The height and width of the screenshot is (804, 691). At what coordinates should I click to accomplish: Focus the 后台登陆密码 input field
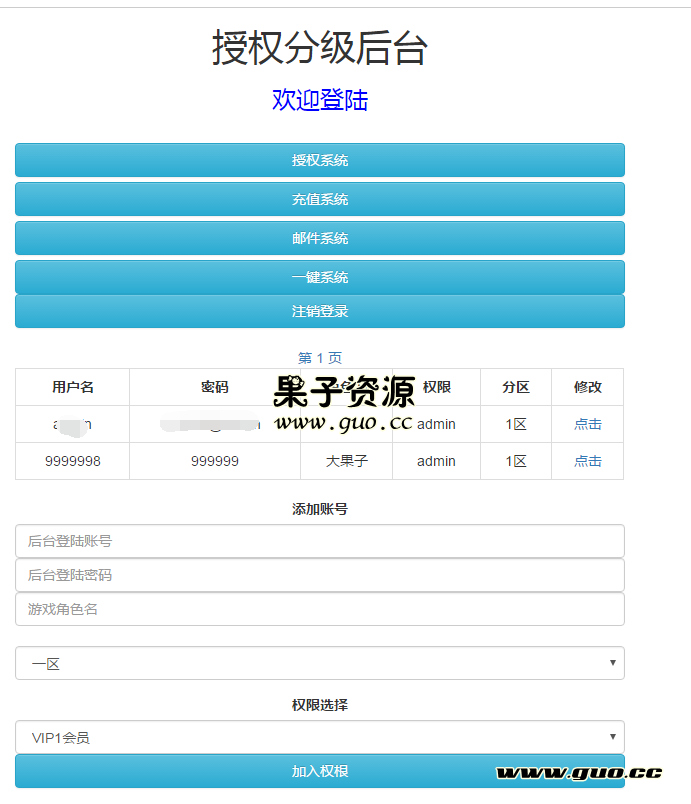coord(320,575)
